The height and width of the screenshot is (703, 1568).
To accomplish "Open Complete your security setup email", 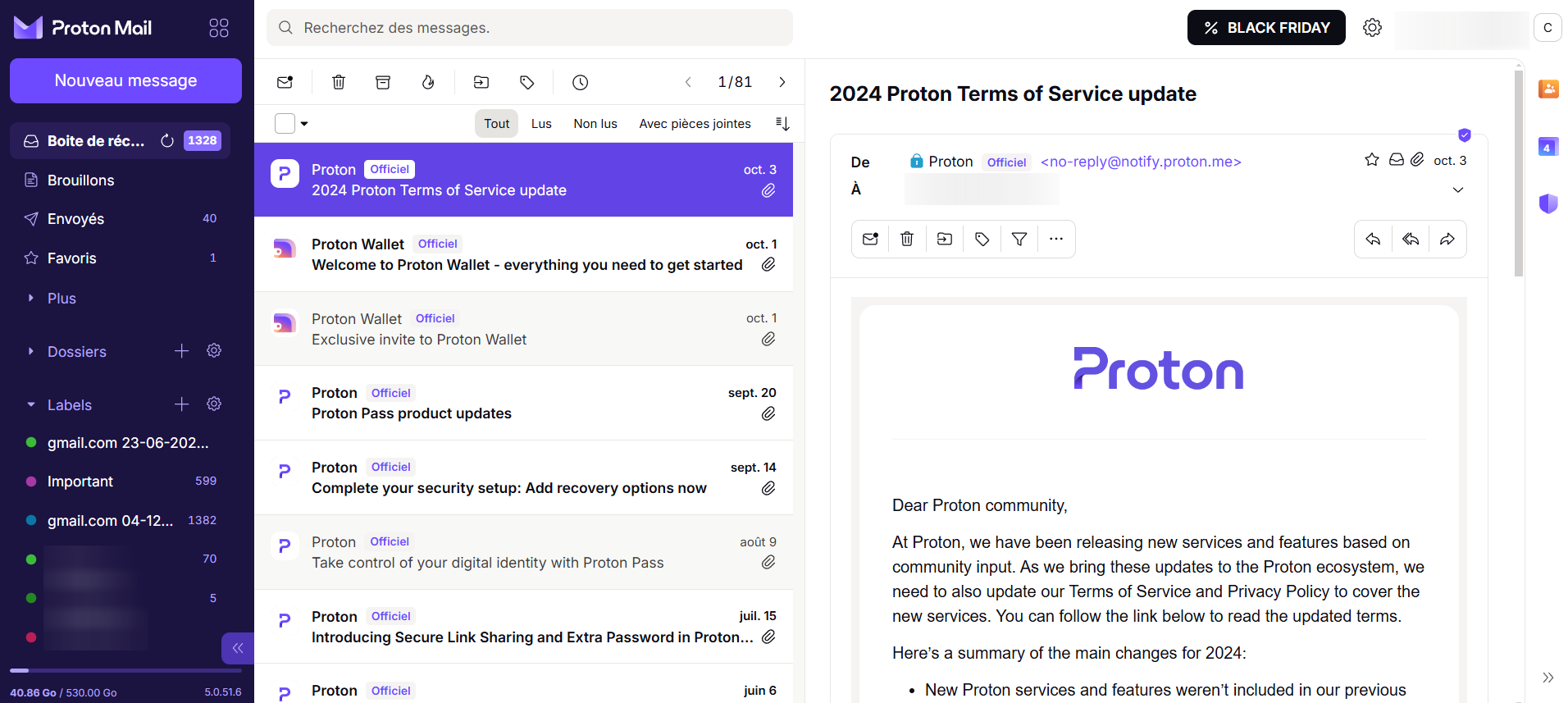I will tap(523, 478).
